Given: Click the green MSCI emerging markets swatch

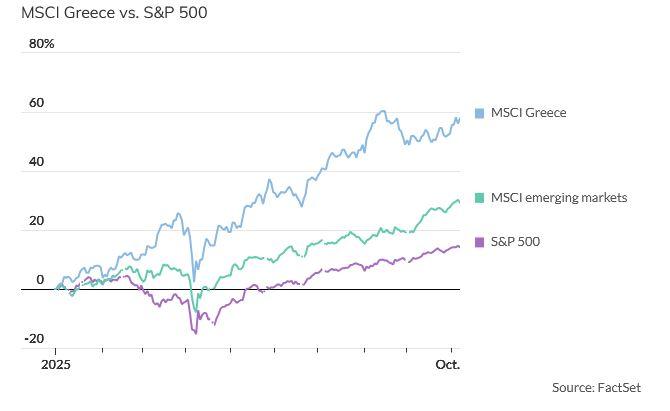Looking at the screenshot, I should pyautogui.click(x=480, y=198).
